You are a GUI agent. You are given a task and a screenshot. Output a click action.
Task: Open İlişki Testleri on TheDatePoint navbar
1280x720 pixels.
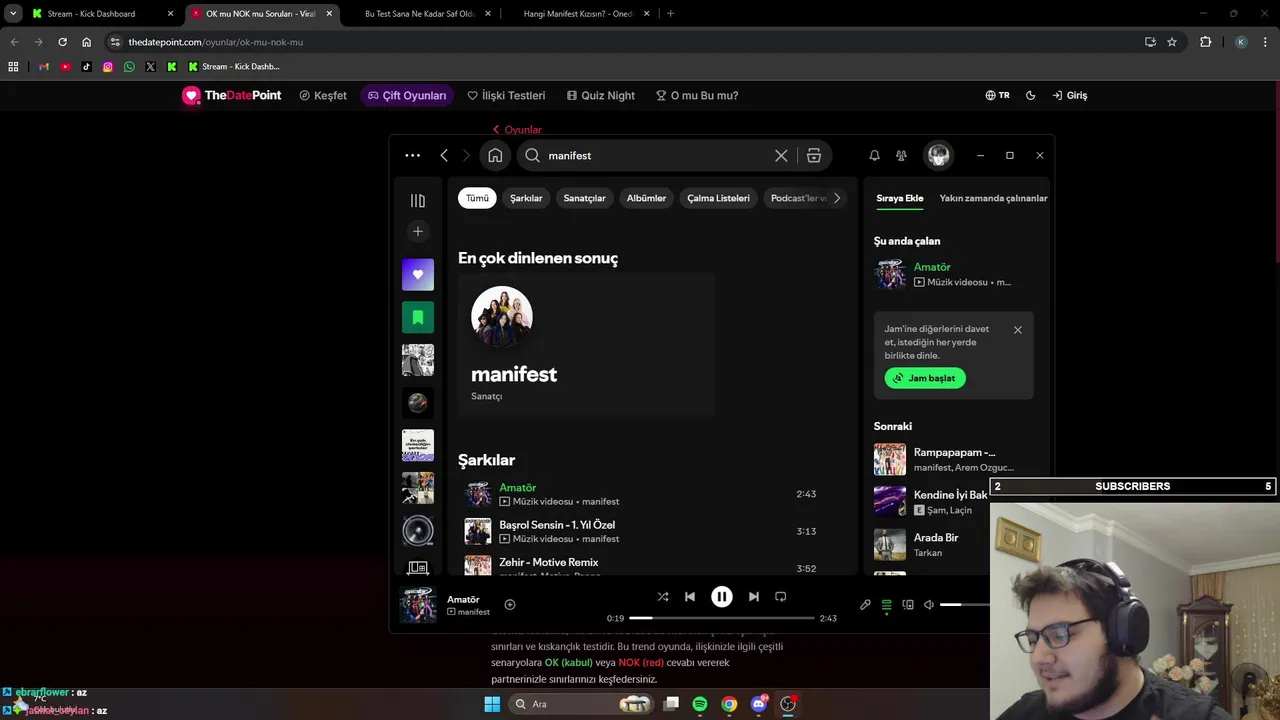click(506, 96)
